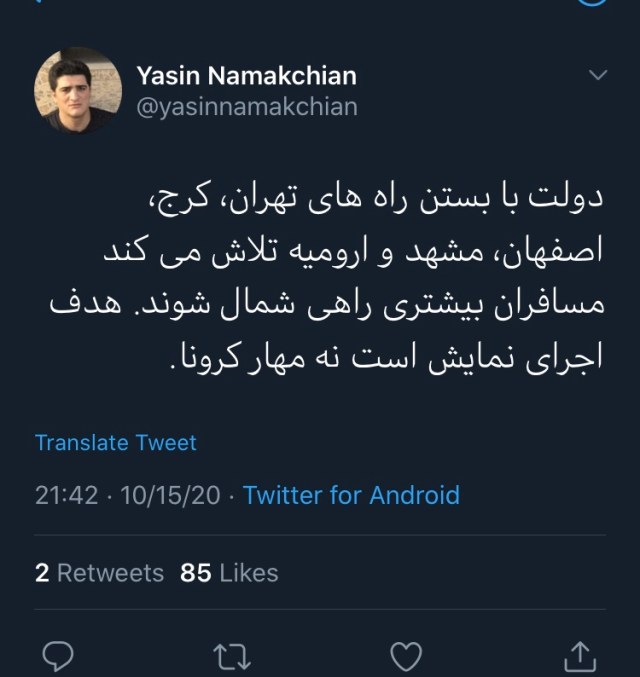
Task: Select the @yasinnamakchian handle
Action: 246,106
